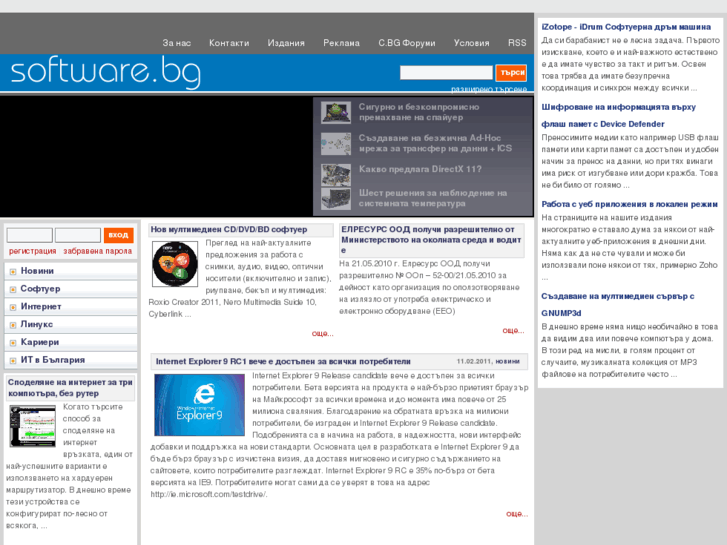Open iZotope - iDrum drum machine article
The width and height of the screenshot is (727, 545).
click(x=626, y=27)
